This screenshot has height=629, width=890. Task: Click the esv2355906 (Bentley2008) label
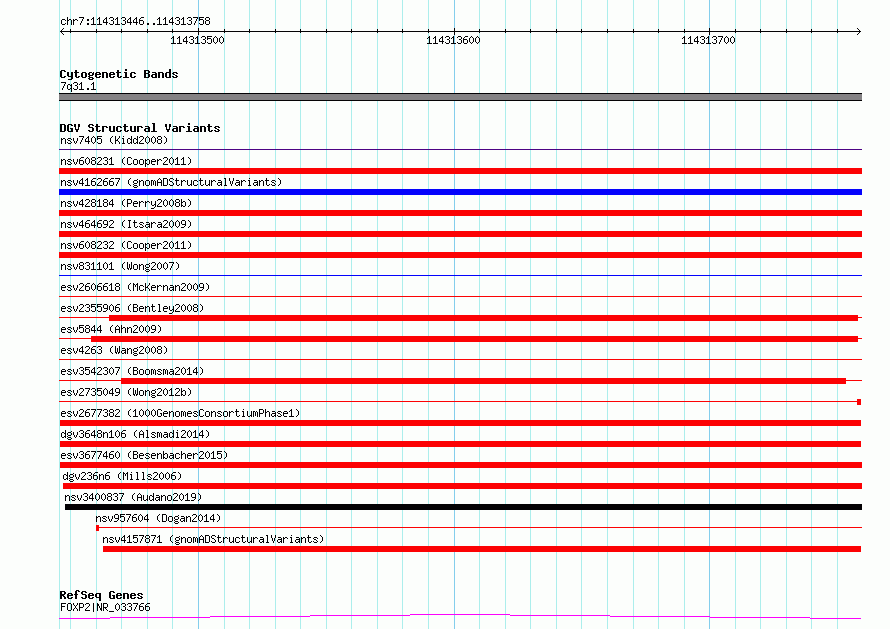click(132, 308)
